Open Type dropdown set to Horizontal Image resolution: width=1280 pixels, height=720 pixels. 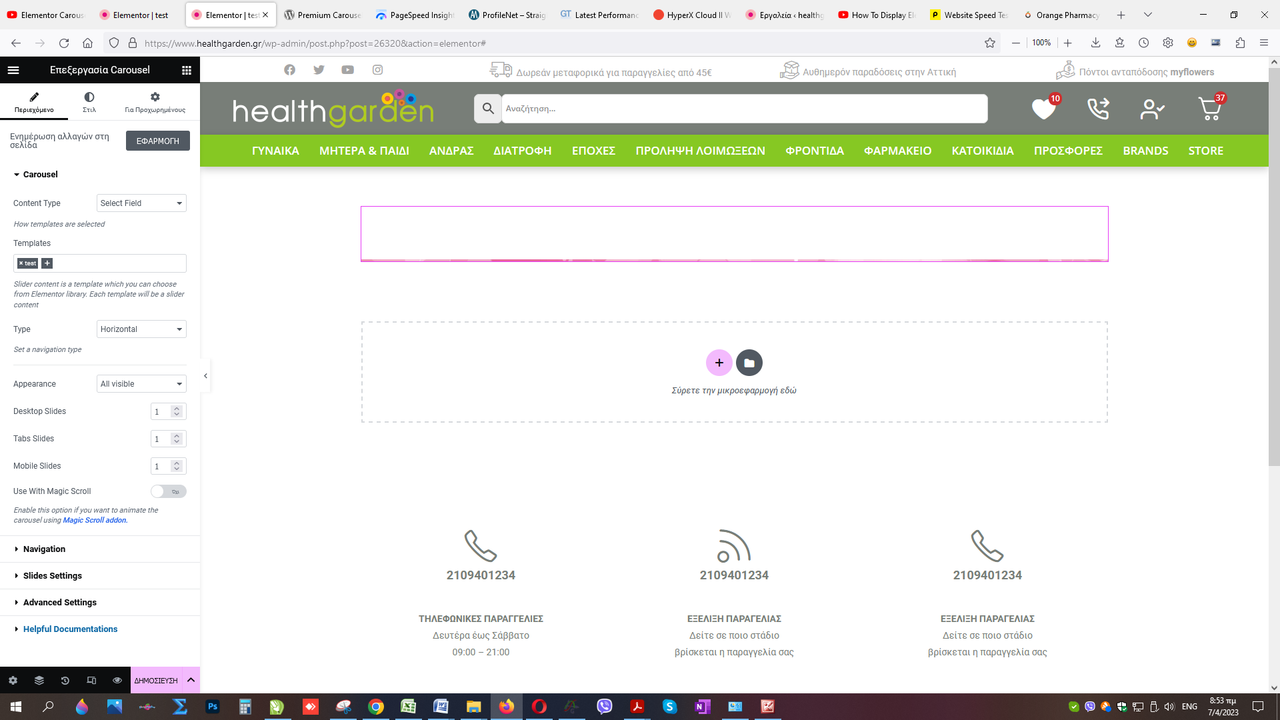click(141, 329)
